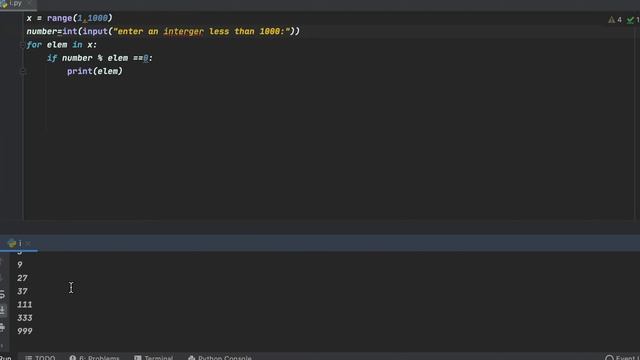The width and height of the screenshot is (640, 360).
Task: Click the scroll to end icon
Action: 2,311
